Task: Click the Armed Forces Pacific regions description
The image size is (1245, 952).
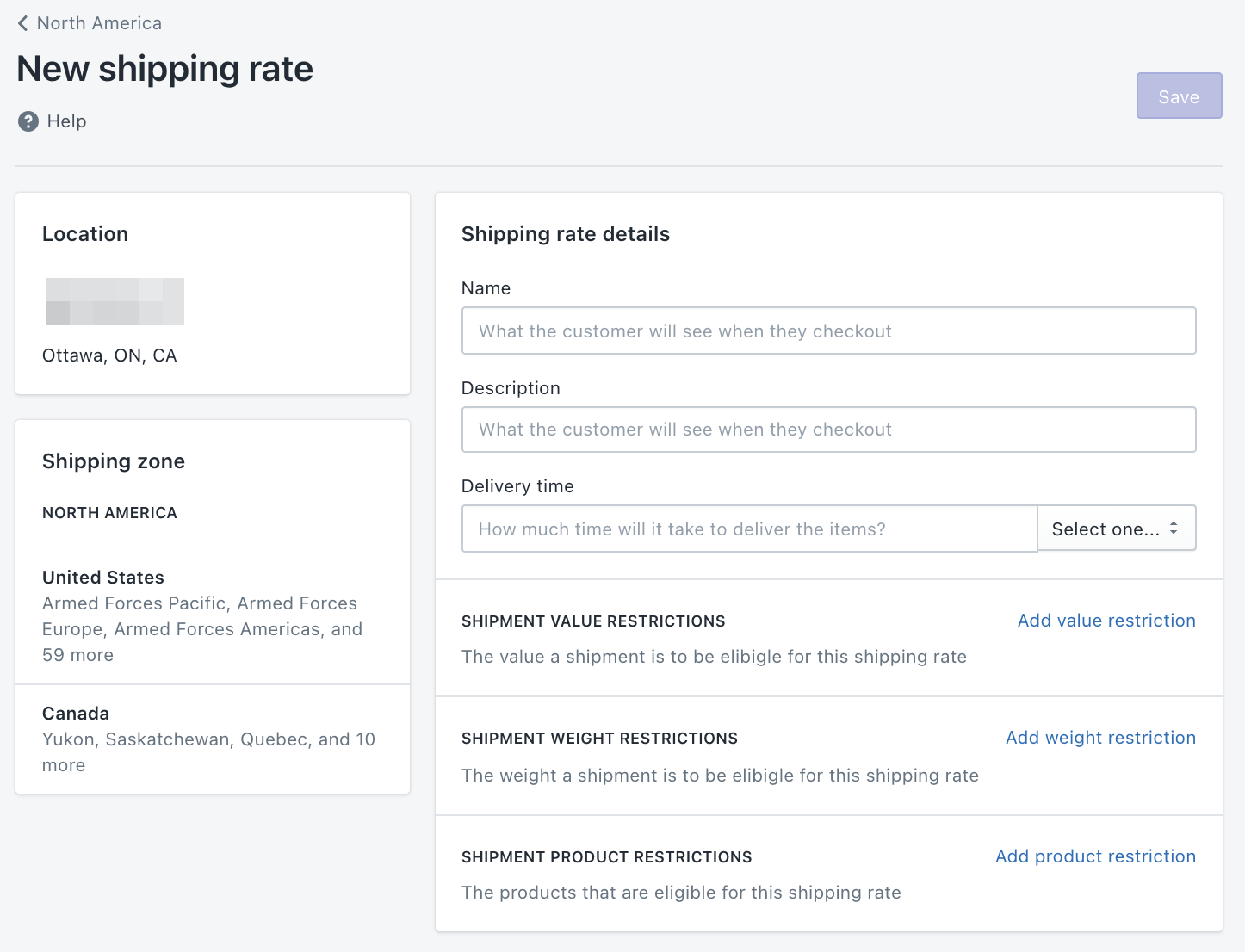Action: tap(202, 629)
